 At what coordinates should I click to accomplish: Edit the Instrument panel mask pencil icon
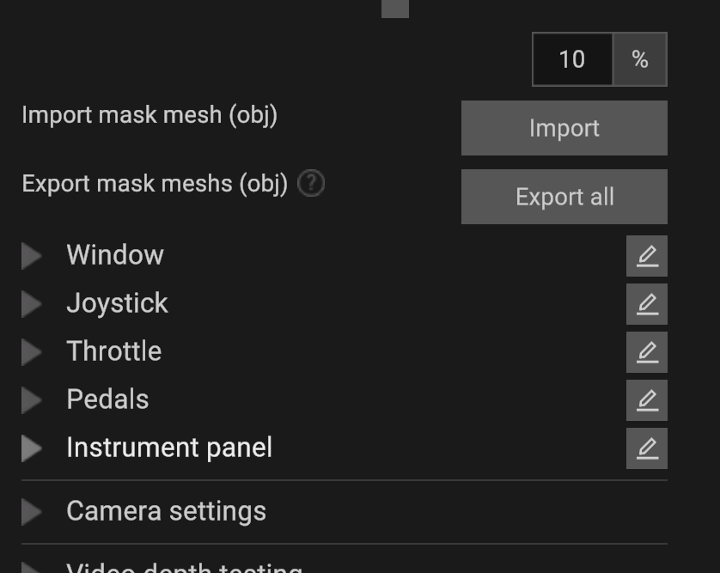[x=647, y=448]
